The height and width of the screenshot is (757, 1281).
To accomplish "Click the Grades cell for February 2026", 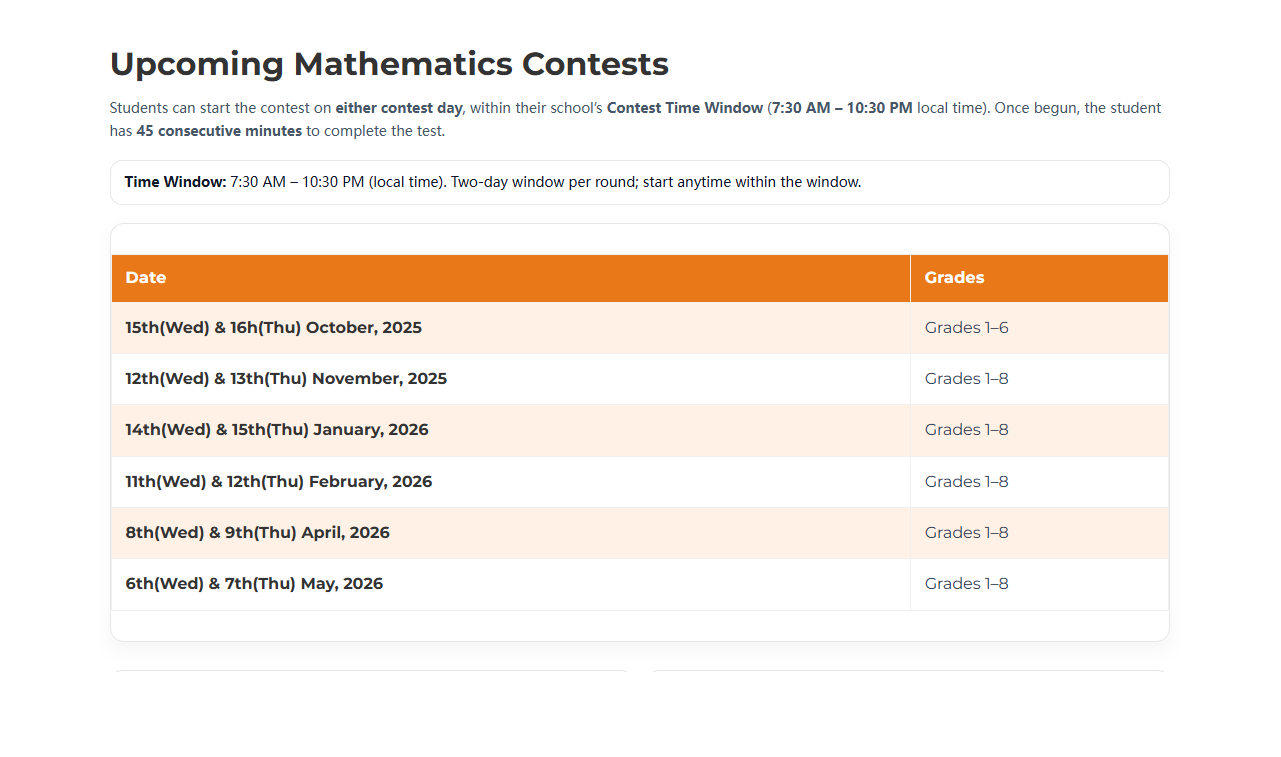I will 966,482.
